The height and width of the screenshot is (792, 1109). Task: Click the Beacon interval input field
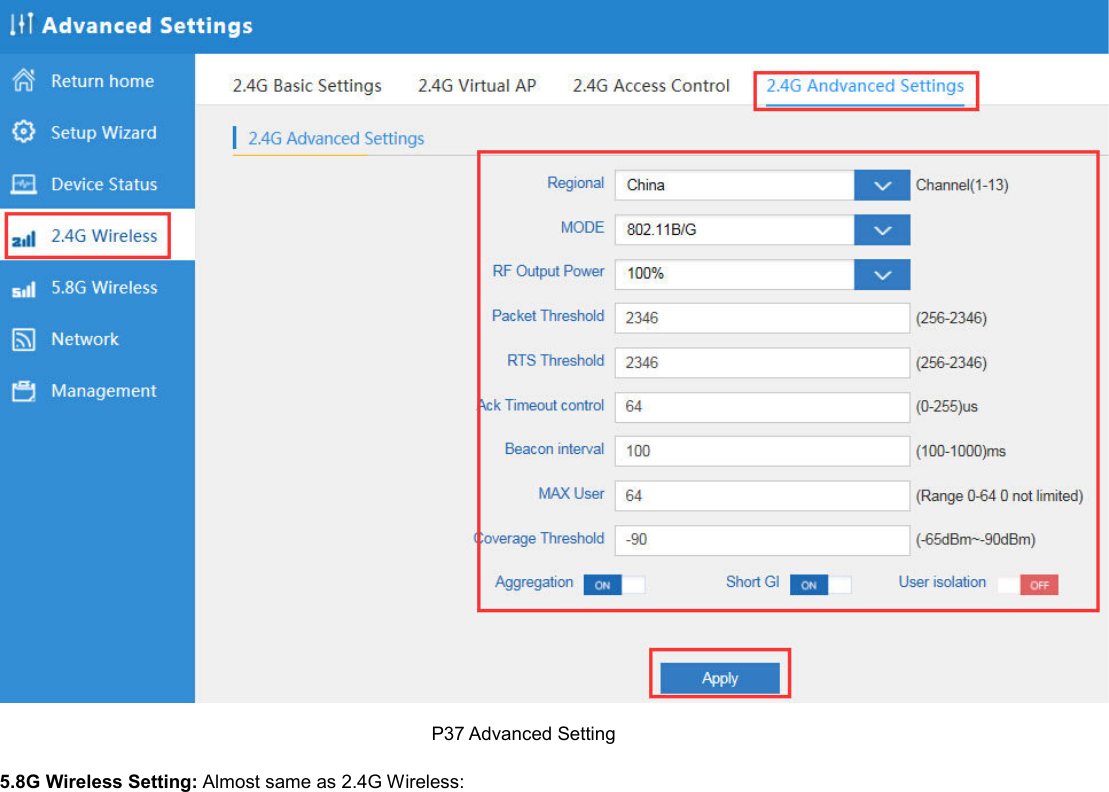(x=761, y=451)
